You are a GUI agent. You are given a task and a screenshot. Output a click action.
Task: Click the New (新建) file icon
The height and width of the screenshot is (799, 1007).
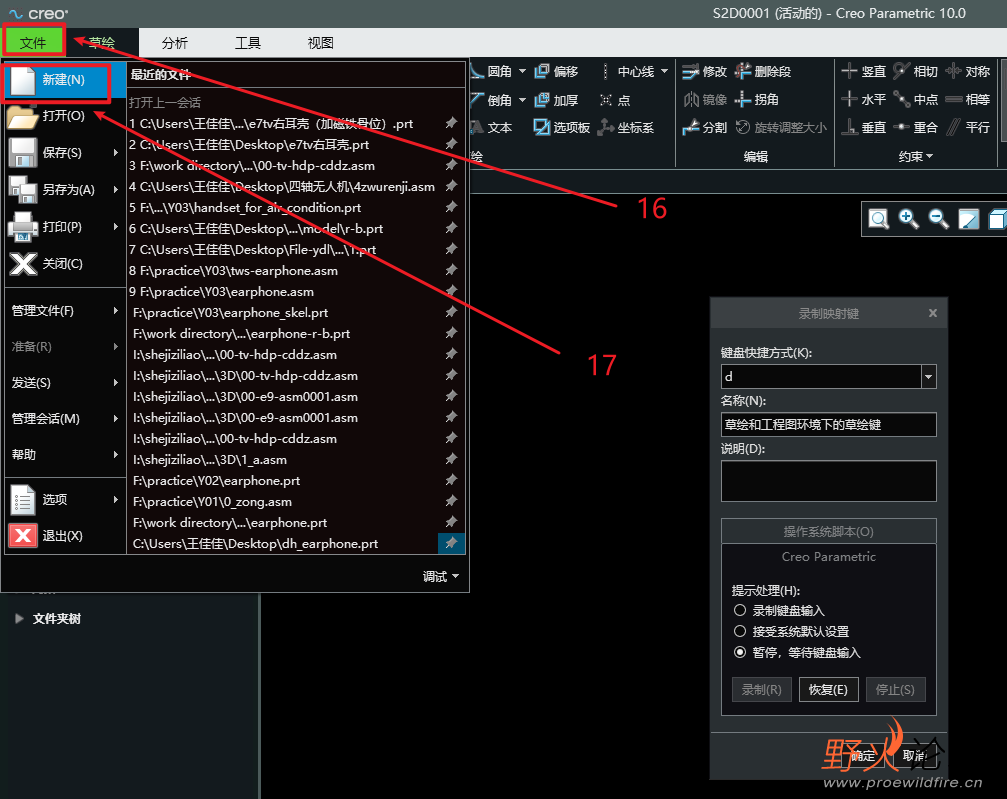click(x=22, y=80)
